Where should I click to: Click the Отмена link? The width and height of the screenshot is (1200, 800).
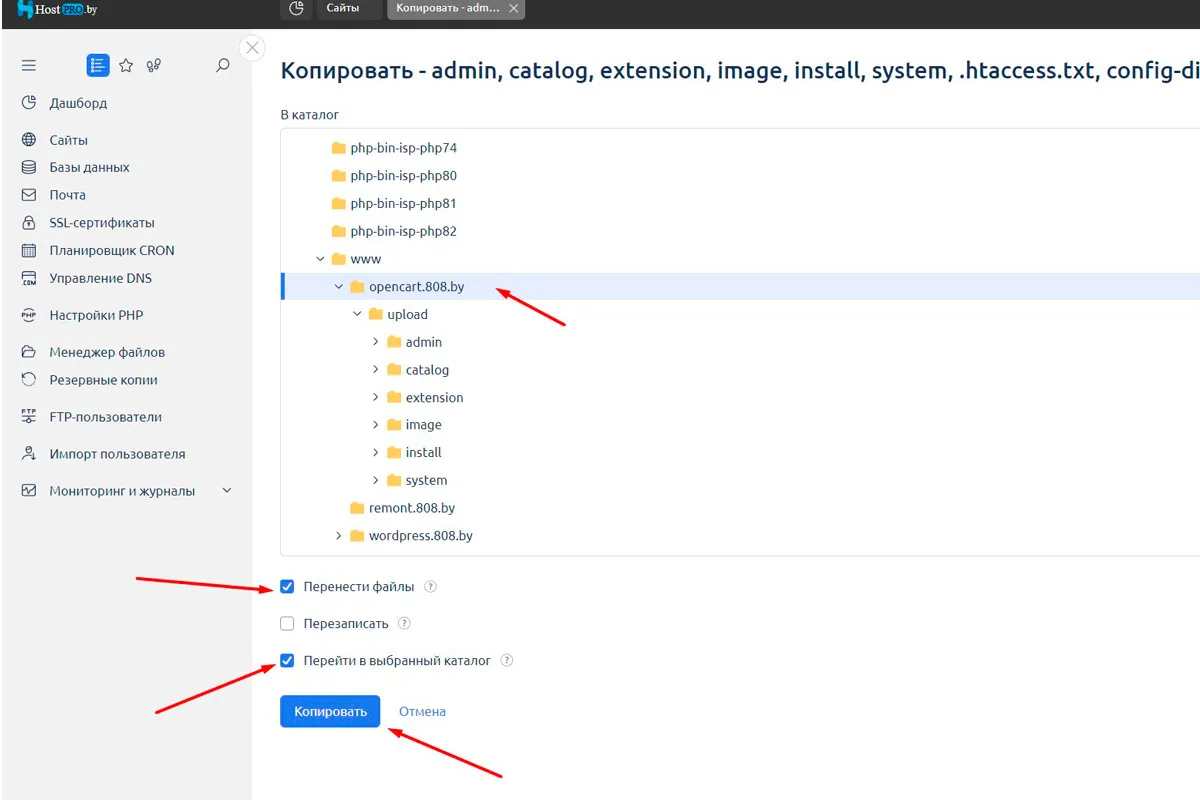tap(422, 712)
